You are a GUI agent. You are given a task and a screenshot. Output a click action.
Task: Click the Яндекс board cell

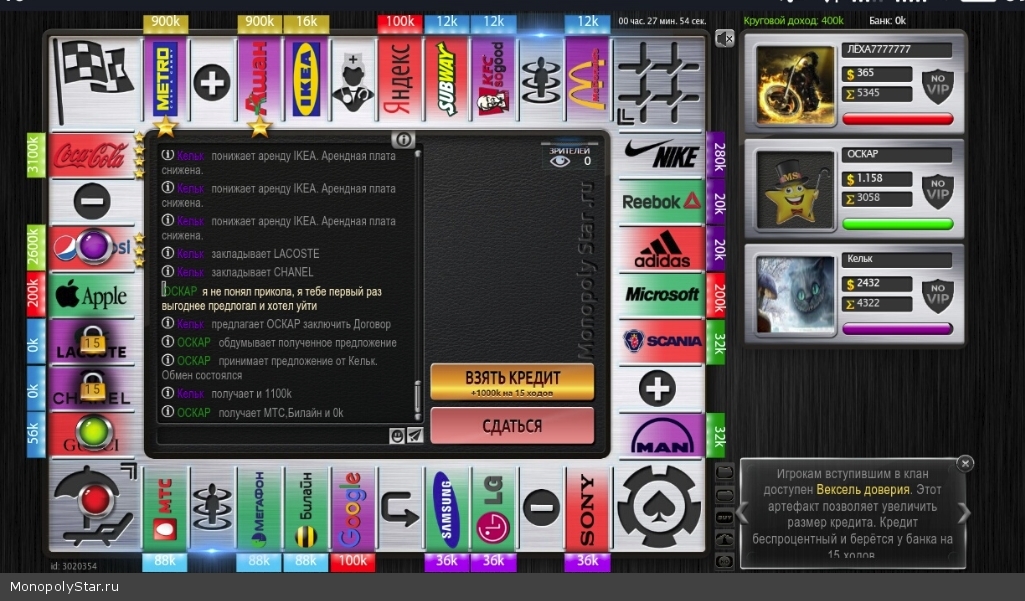coord(399,79)
